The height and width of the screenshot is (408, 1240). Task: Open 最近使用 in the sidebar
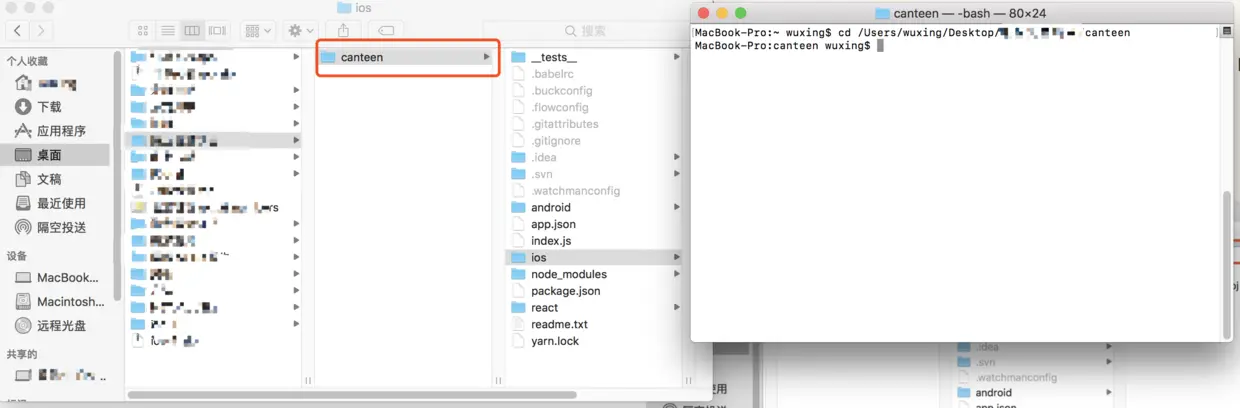[x=62, y=203]
